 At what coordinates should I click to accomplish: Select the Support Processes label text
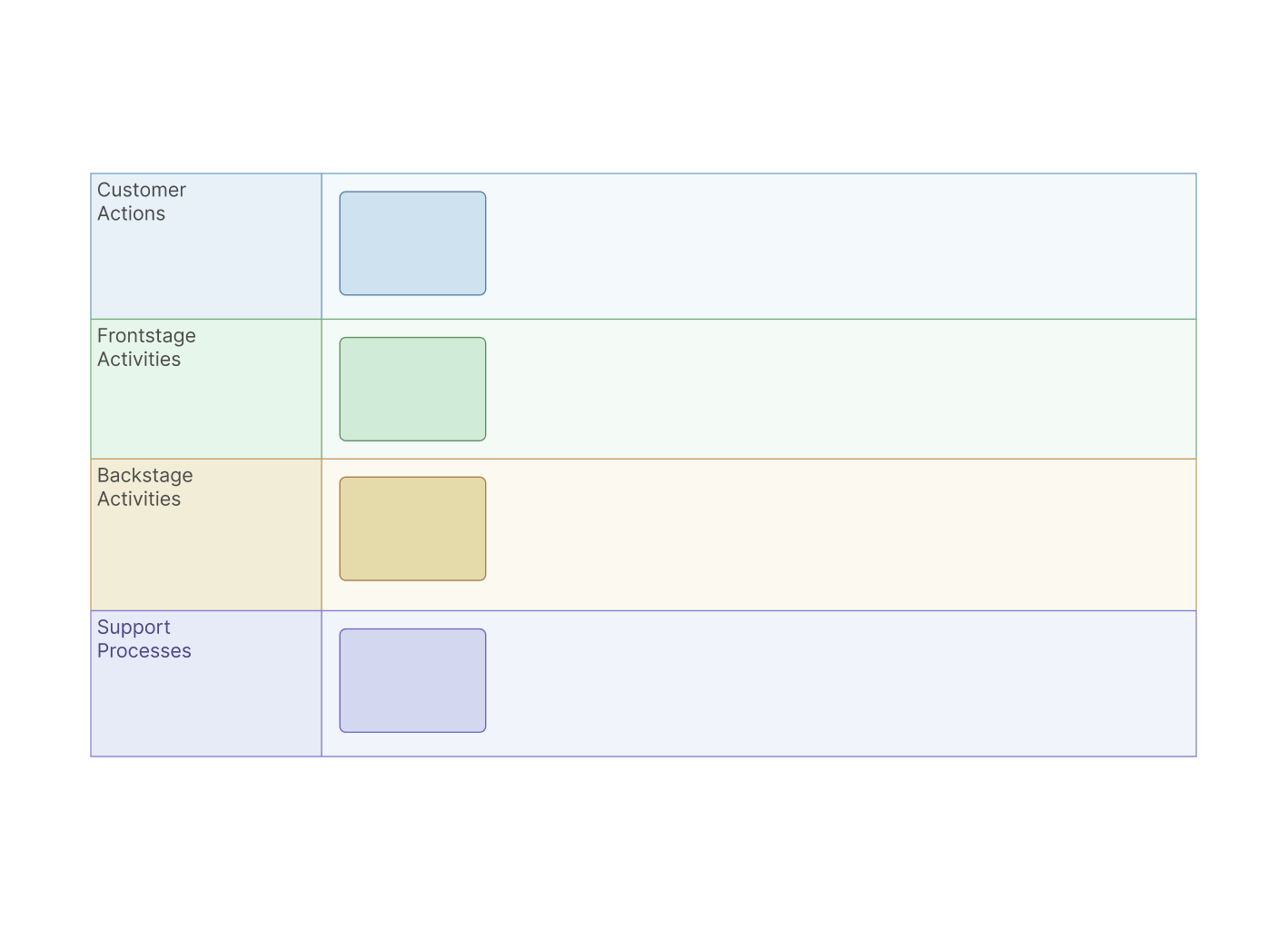tap(144, 638)
